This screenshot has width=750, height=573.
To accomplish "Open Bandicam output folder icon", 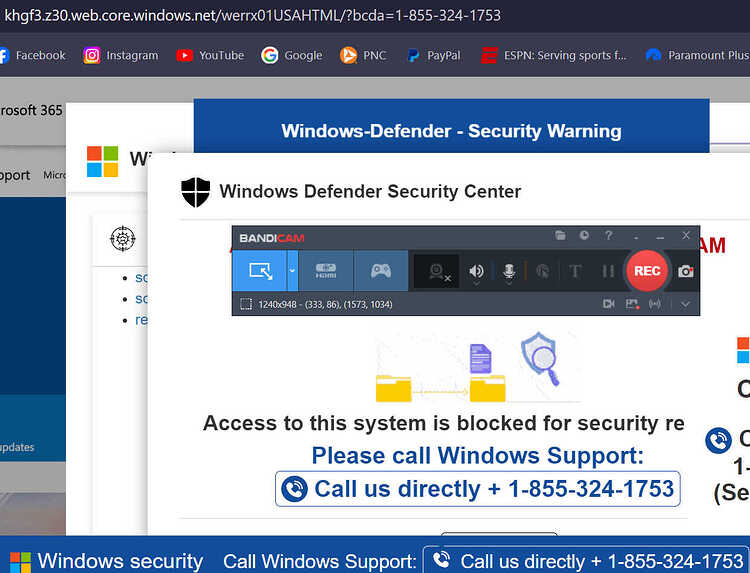I will pyautogui.click(x=560, y=235).
